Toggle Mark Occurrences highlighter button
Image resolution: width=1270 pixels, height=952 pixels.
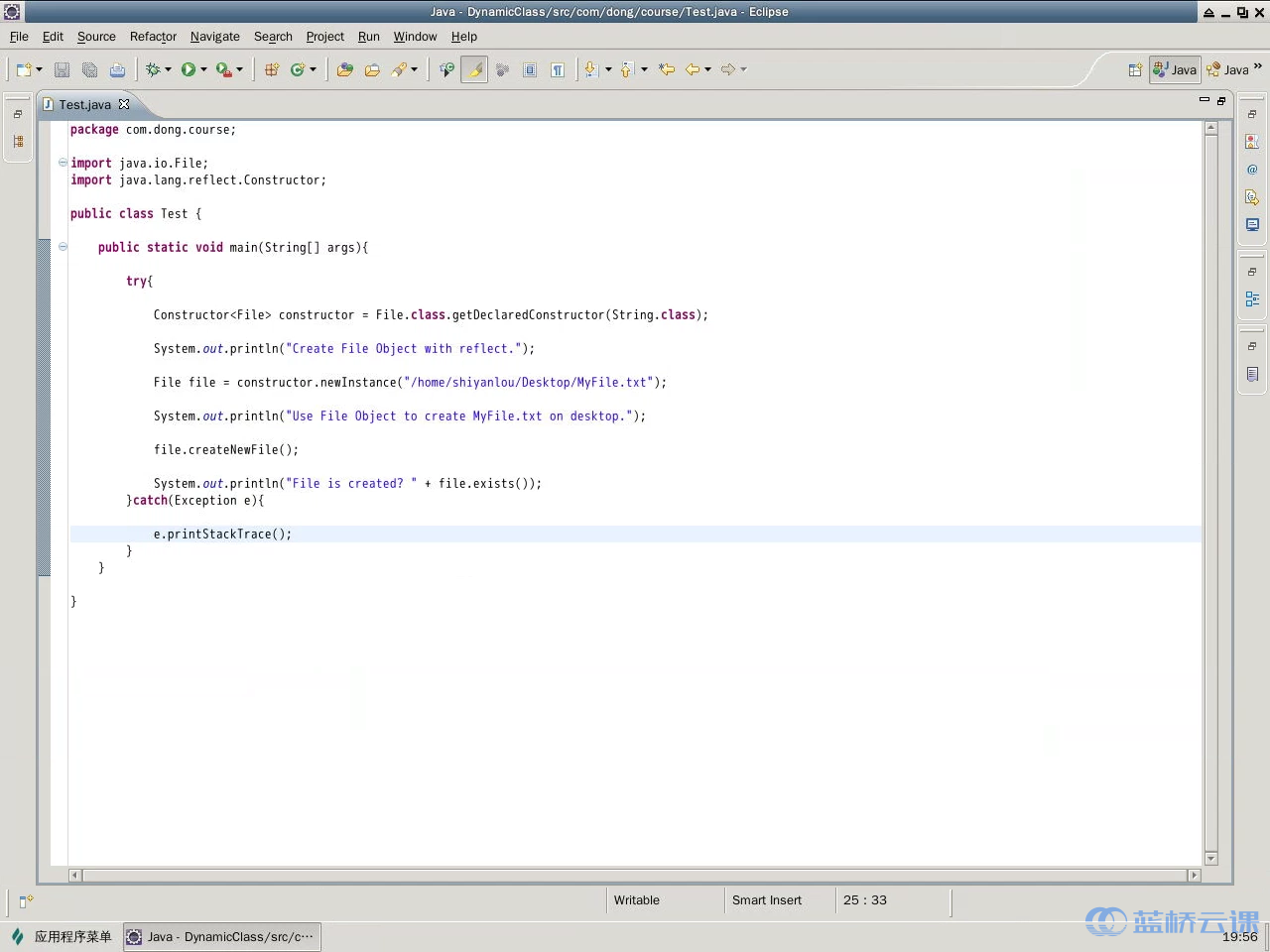[x=474, y=69]
